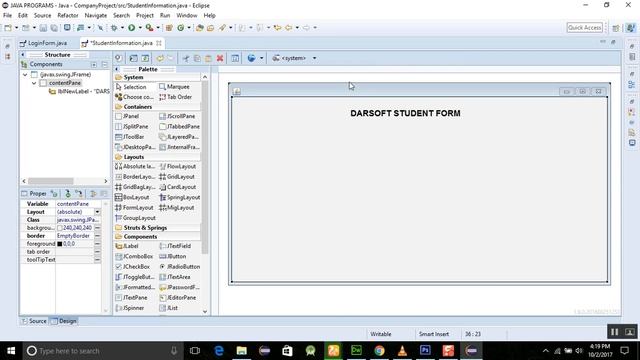Open the Navigate menu
The height and width of the screenshot is (360, 640).
click(96, 16)
